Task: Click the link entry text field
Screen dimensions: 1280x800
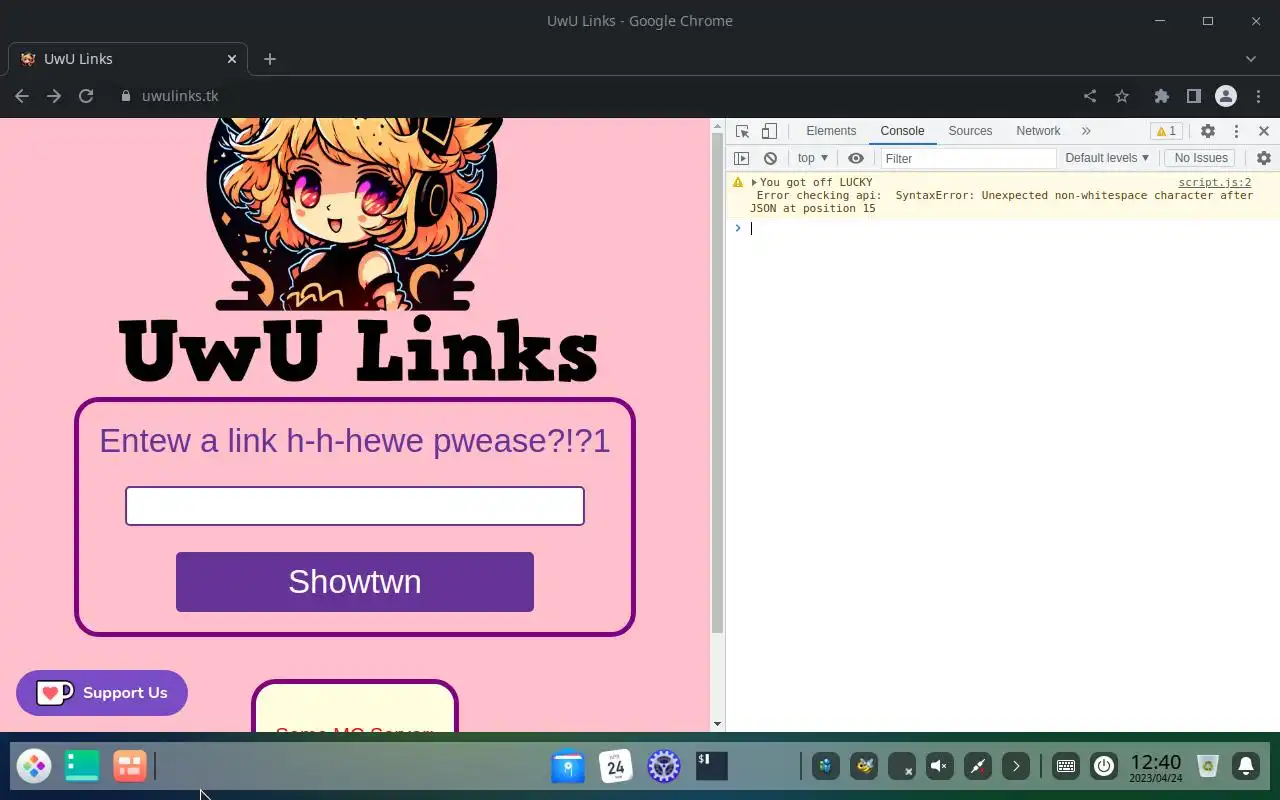Action: coord(355,506)
